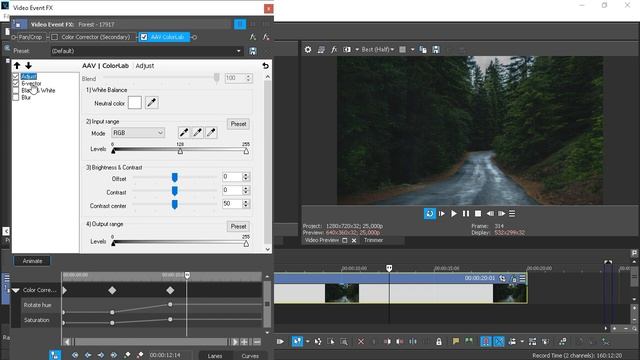
Task: Enable the Adjust checkbox
Action: [x=16, y=76]
